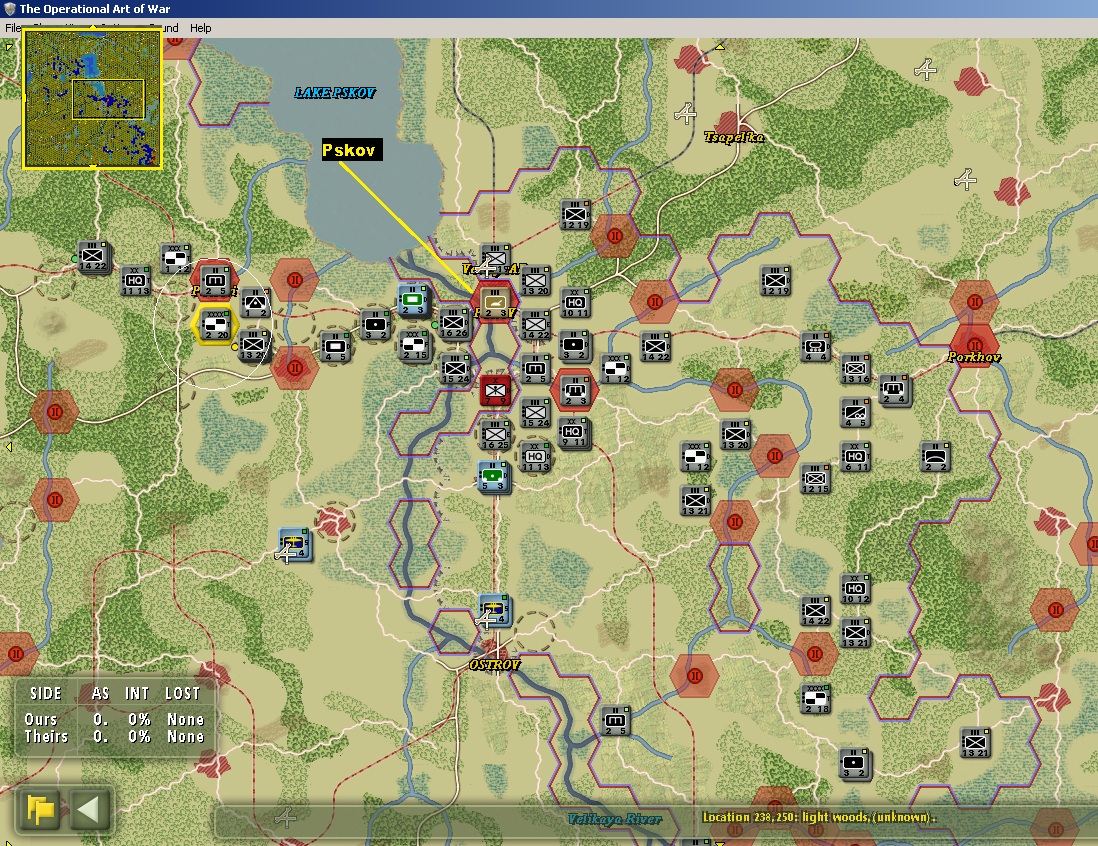Click the left arrow back button

tap(89, 810)
